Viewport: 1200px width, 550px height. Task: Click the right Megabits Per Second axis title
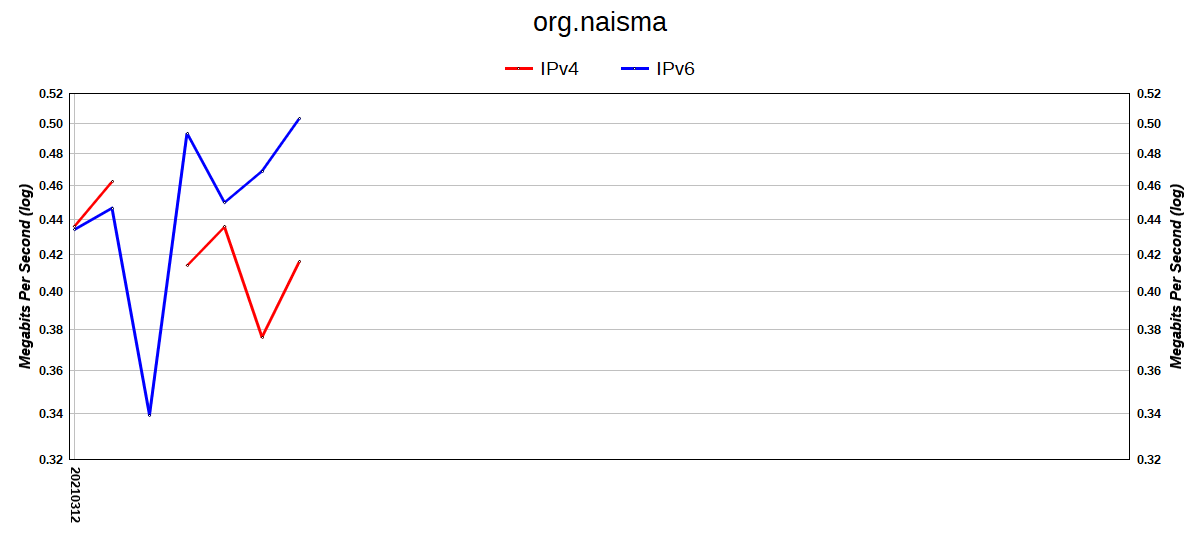(1177, 276)
